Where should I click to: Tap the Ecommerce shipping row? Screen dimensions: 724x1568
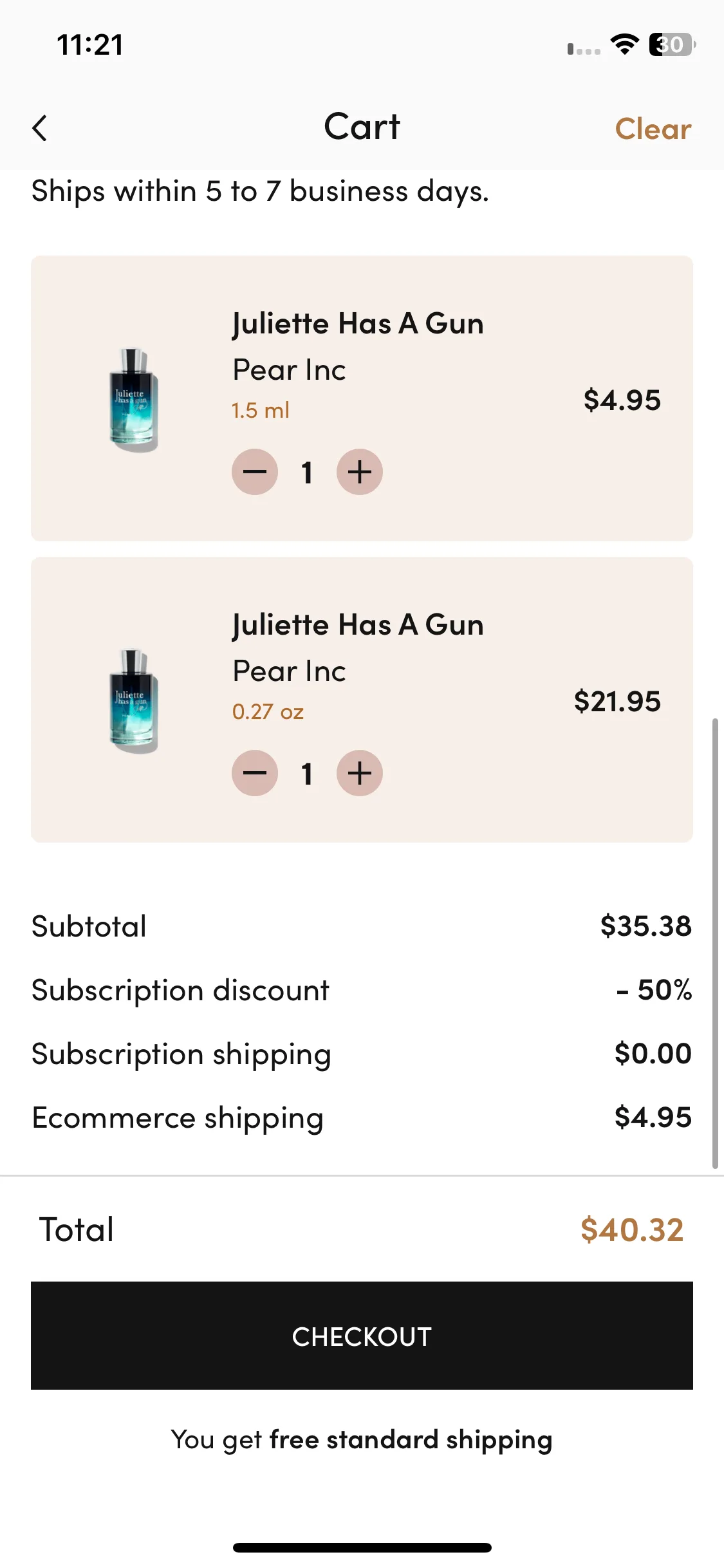pos(362,1117)
